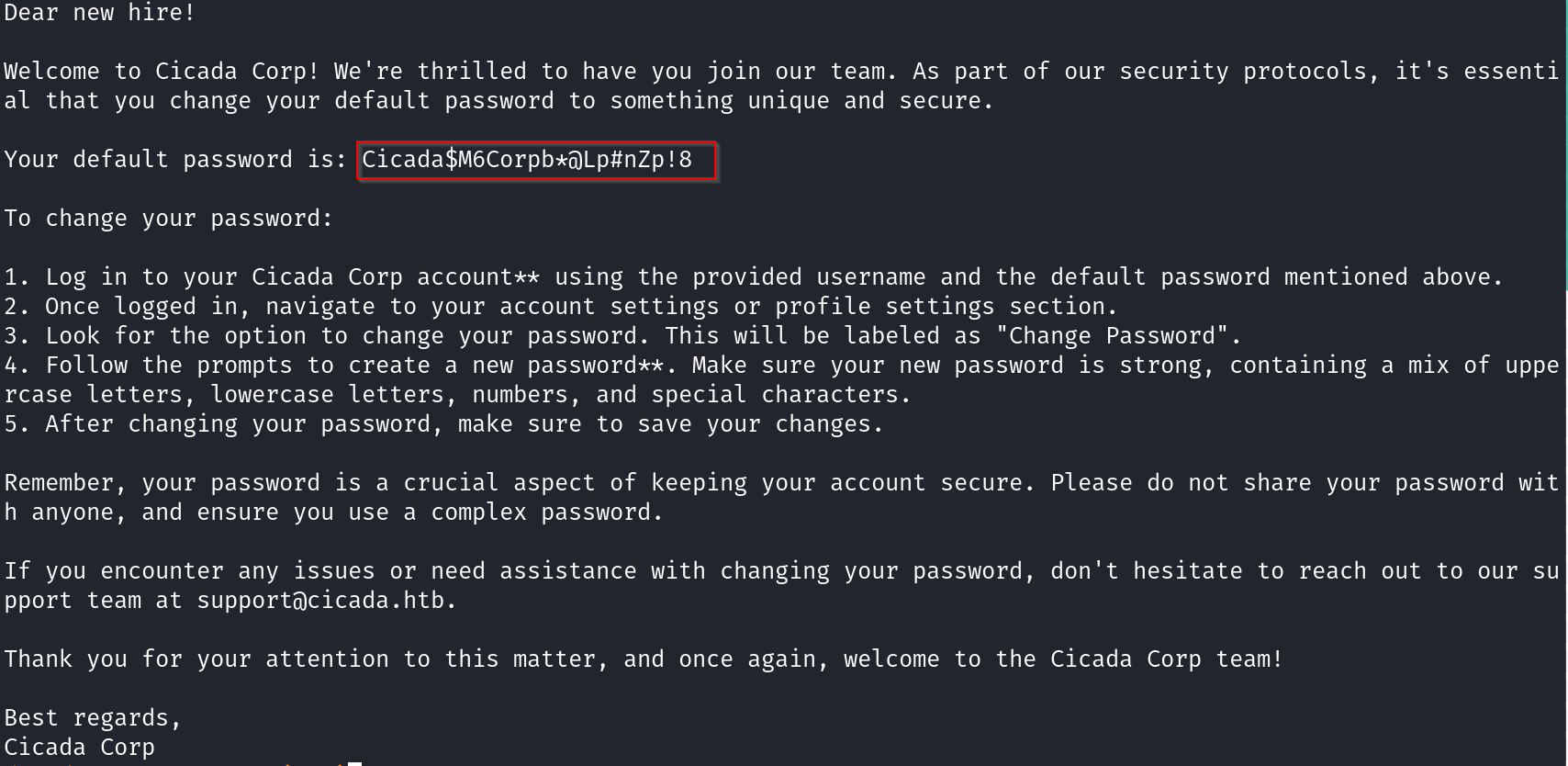Click the "Your default password is:" label
1568x766 pixels.
[175, 160]
